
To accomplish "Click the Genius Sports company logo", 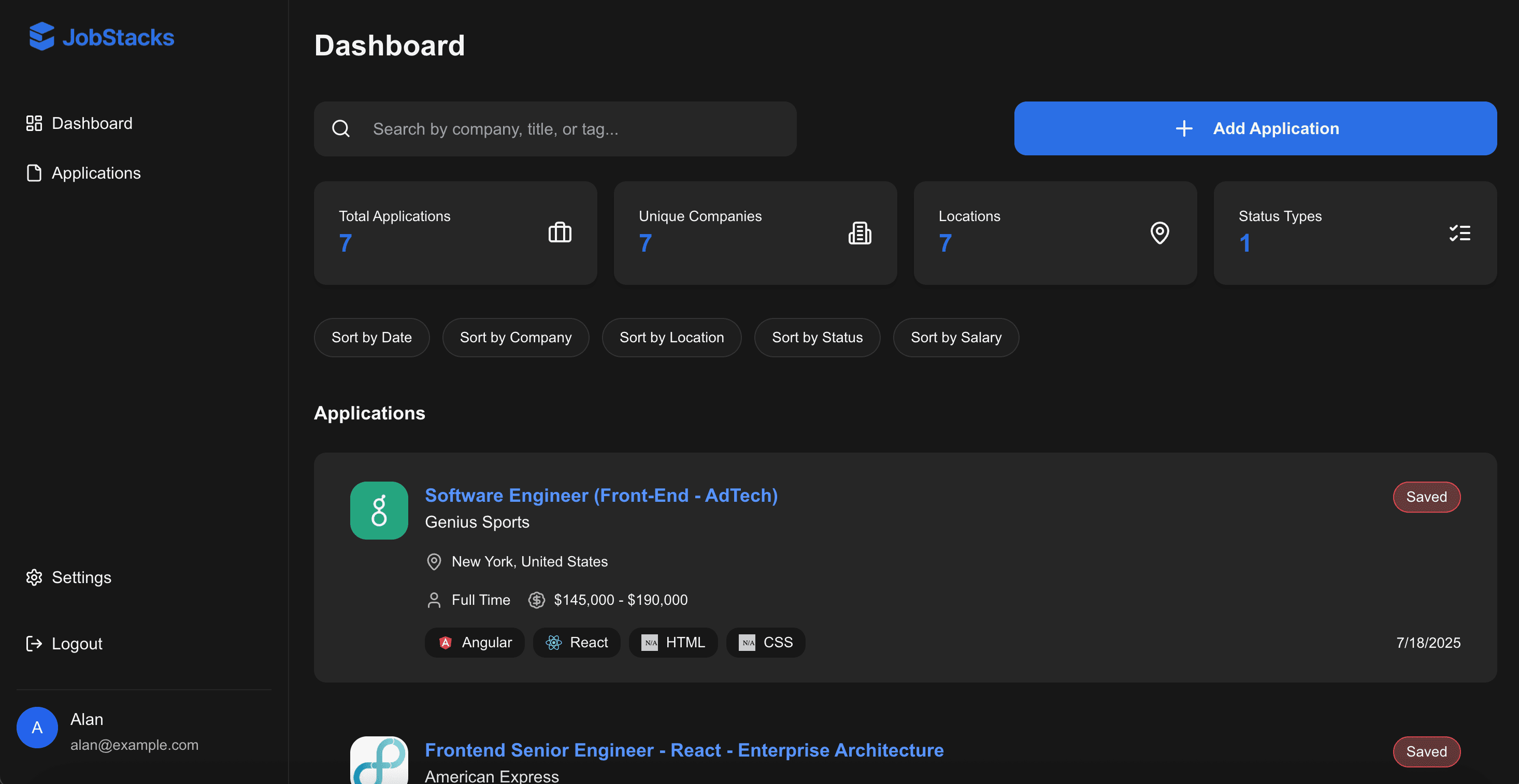I will click(x=379, y=511).
